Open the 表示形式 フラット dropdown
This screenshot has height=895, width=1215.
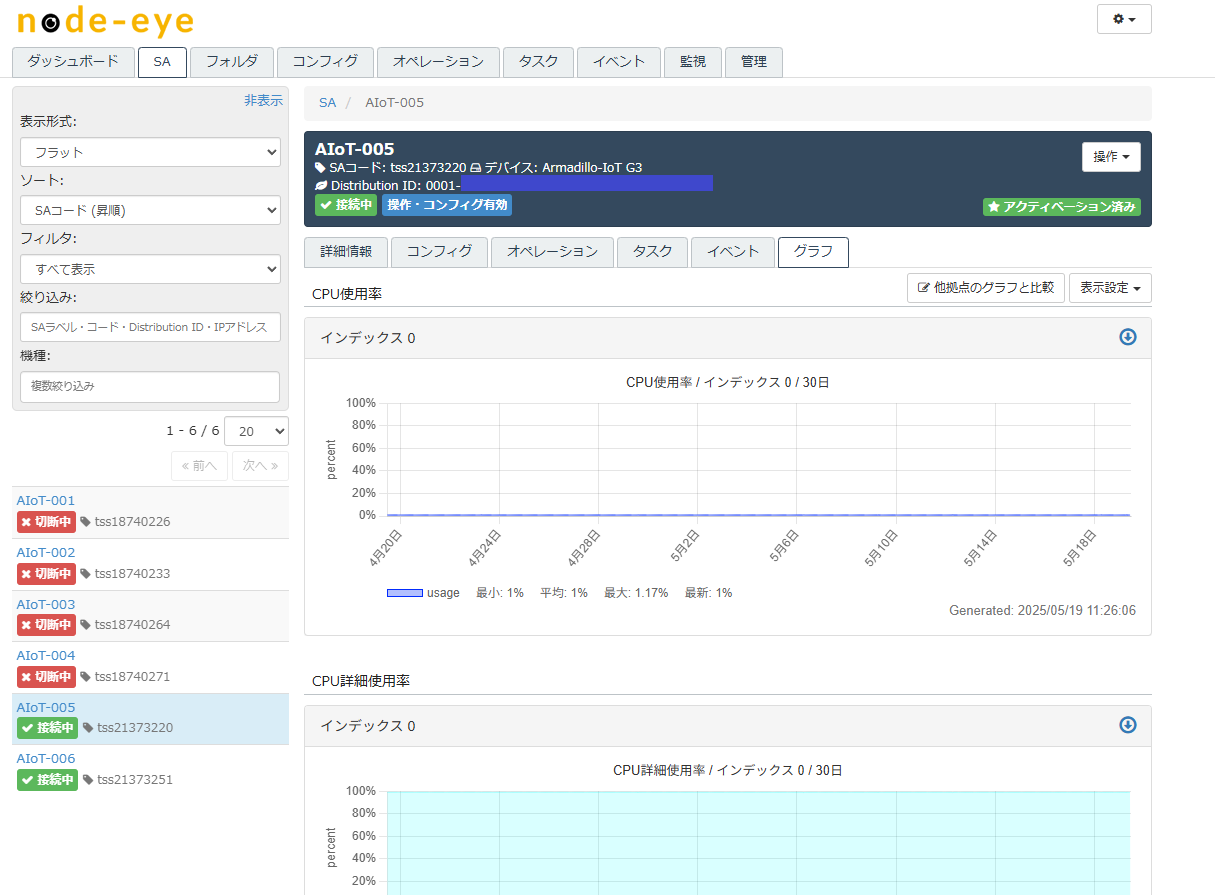(150, 152)
